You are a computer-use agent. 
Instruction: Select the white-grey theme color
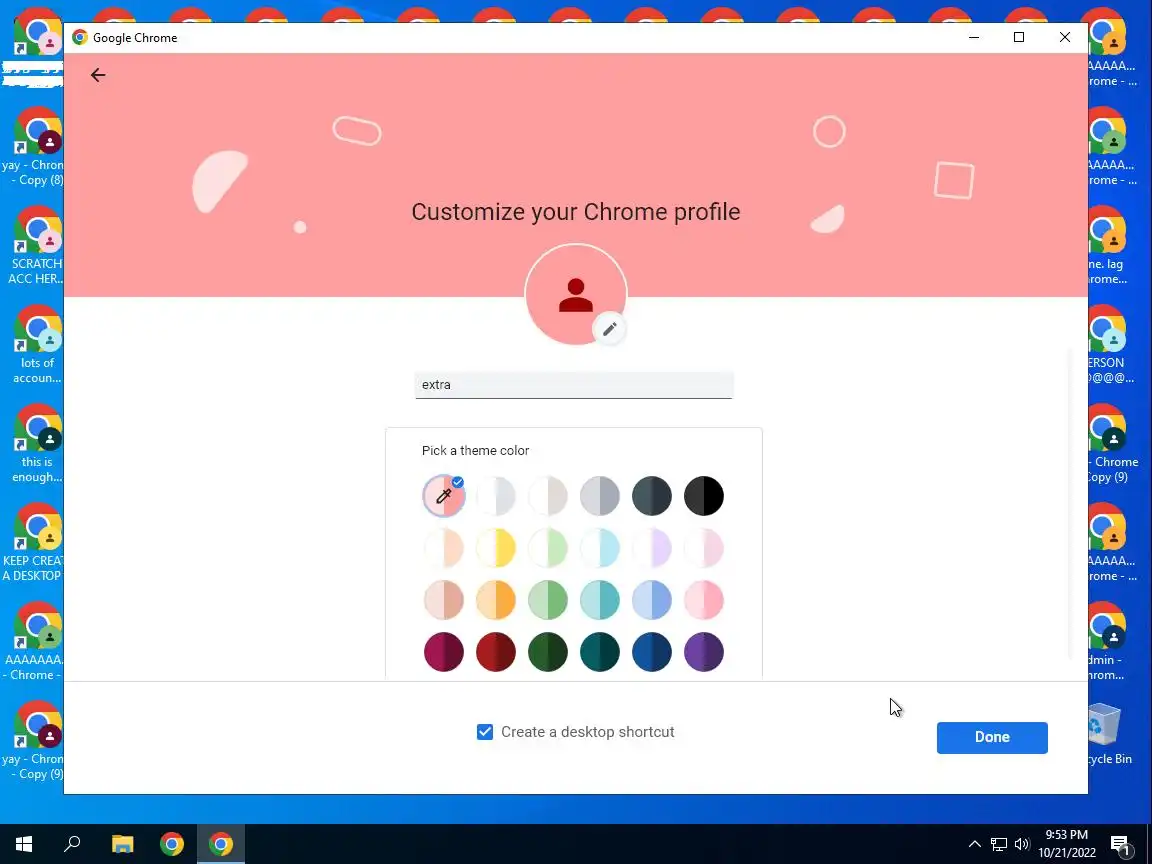point(496,496)
